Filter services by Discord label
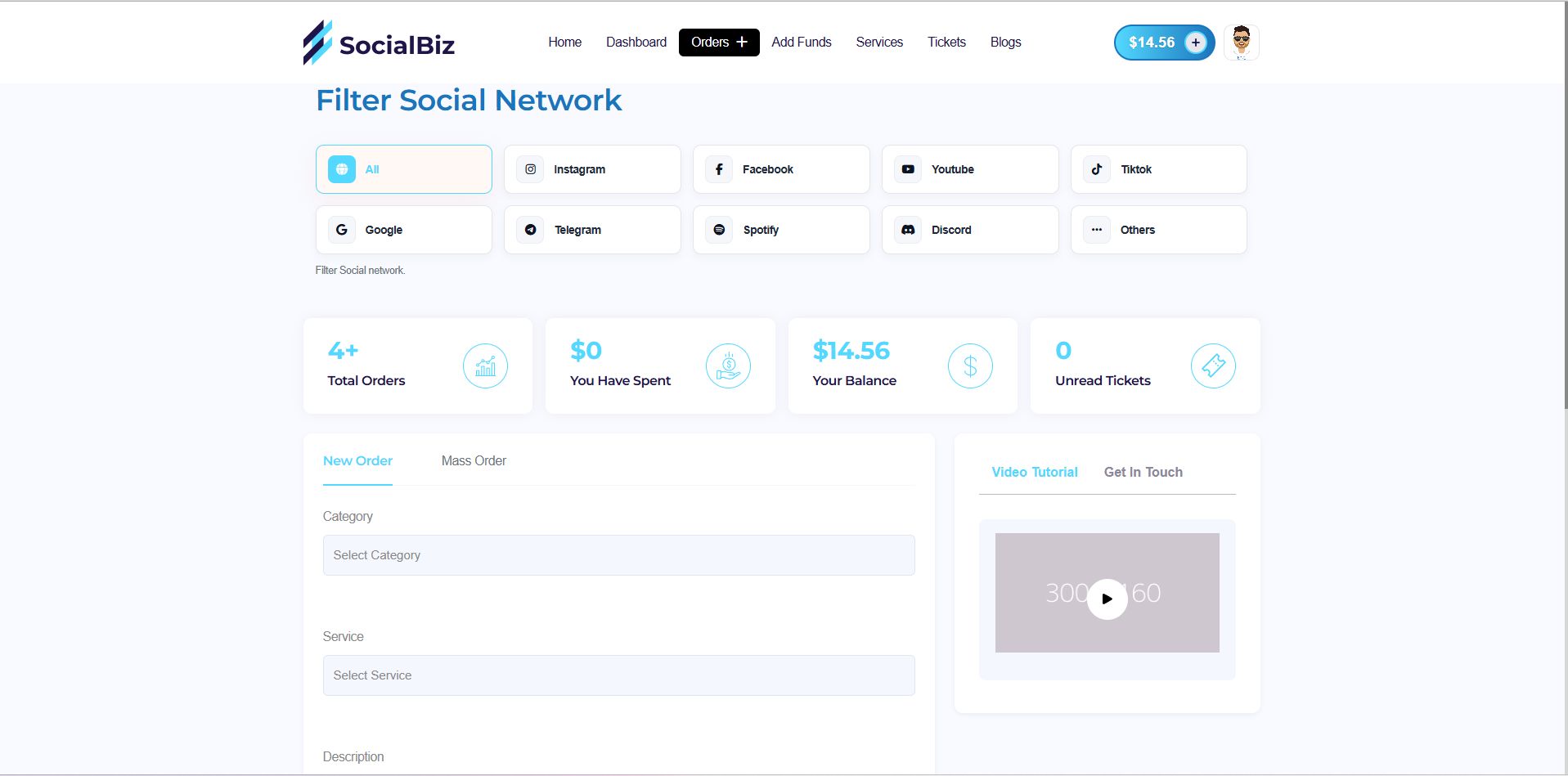Viewport: 1568px width, 776px height. (x=951, y=230)
